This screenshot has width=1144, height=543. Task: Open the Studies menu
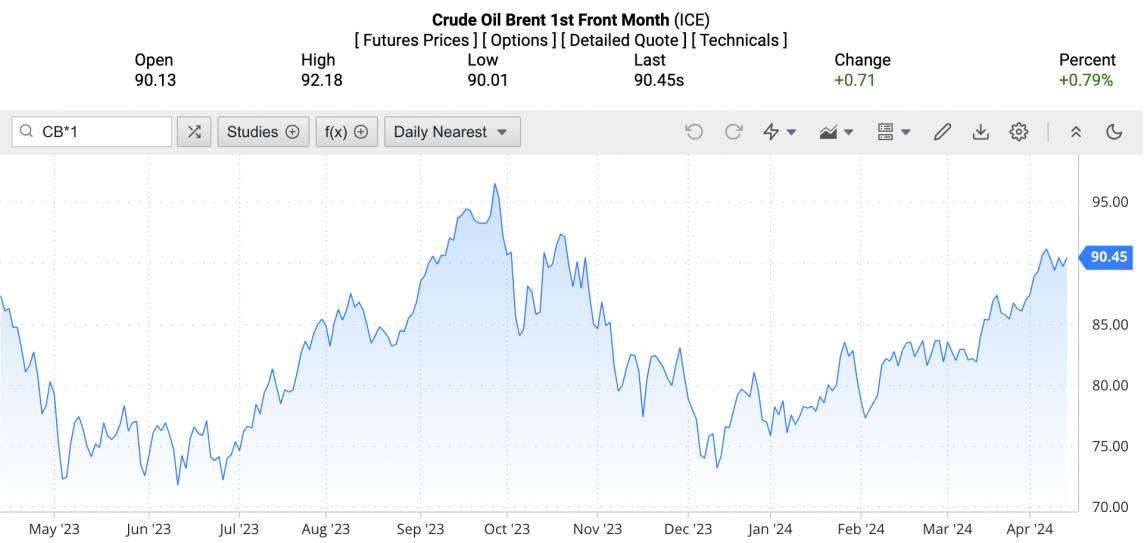pyautogui.click(x=263, y=132)
